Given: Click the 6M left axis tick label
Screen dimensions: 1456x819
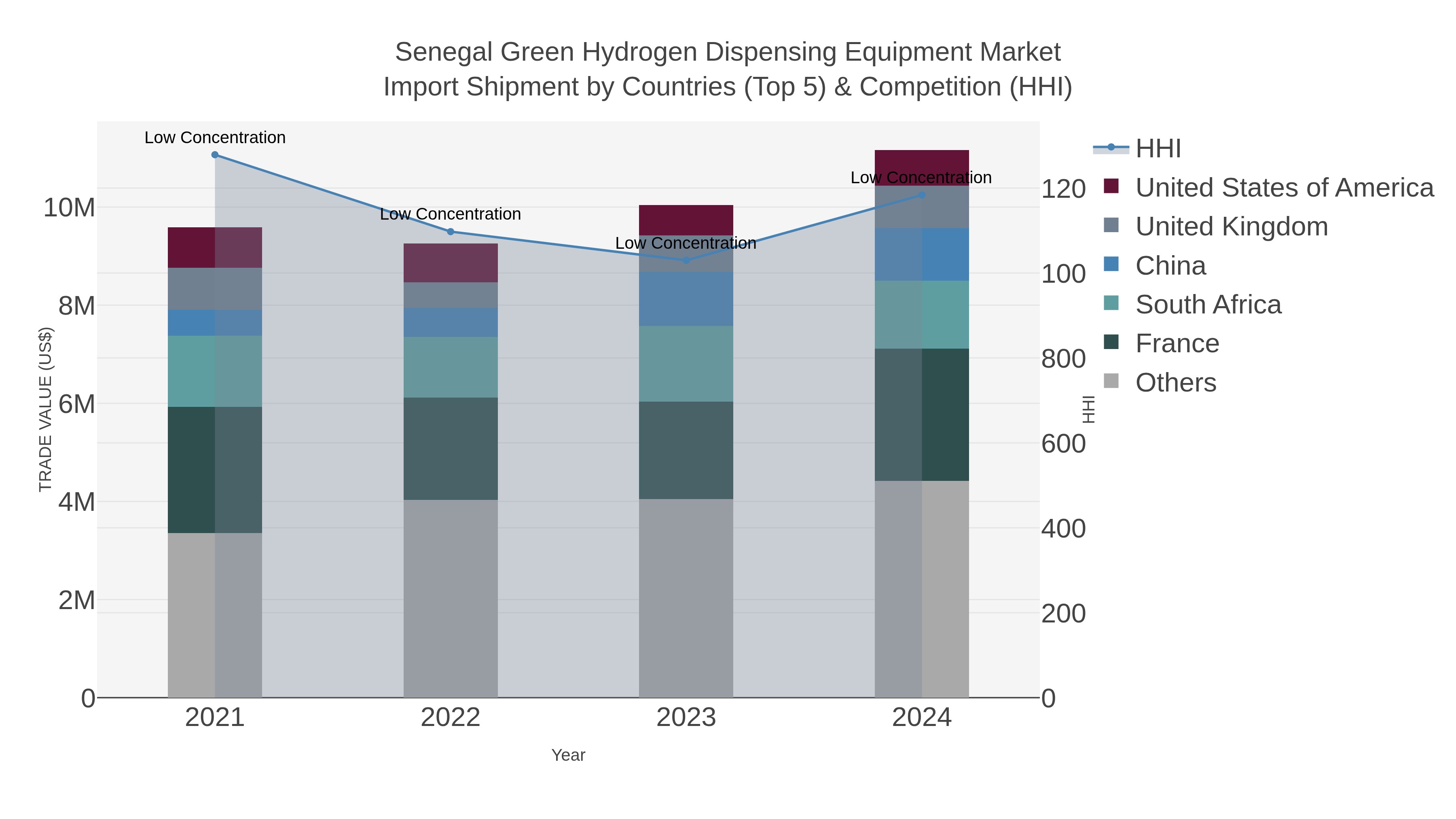Looking at the screenshot, I should pyautogui.click(x=76, y=404).
